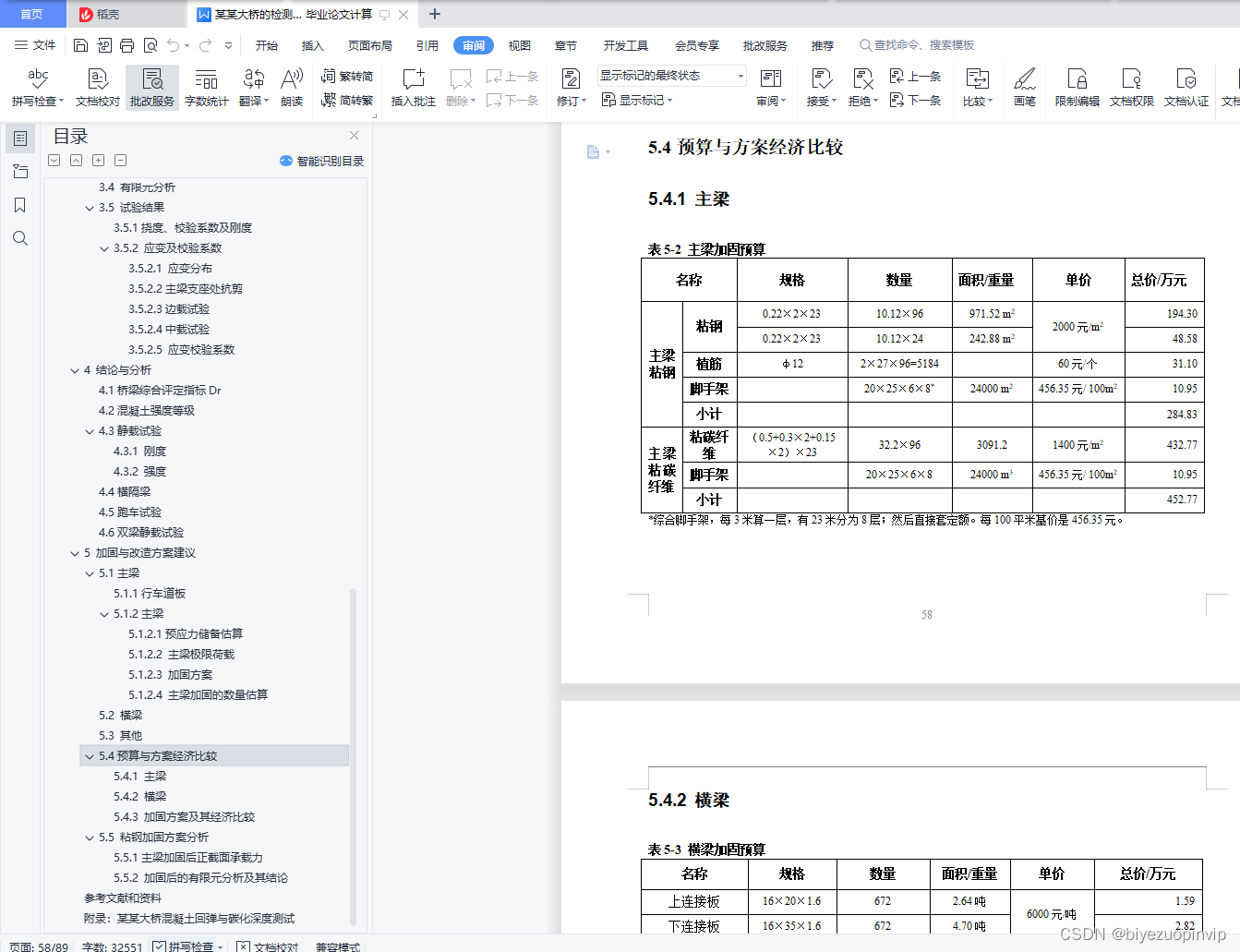
Task: Open restrict editing (限制编辑)
Action: (1077, 88)
